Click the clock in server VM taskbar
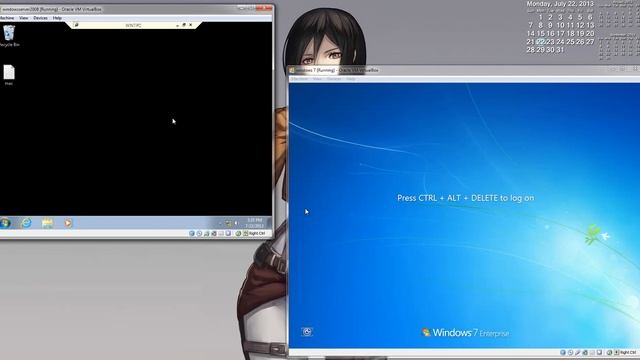This screenshot has height=360, width=640. pyautogui.click(x=255, y=223)
